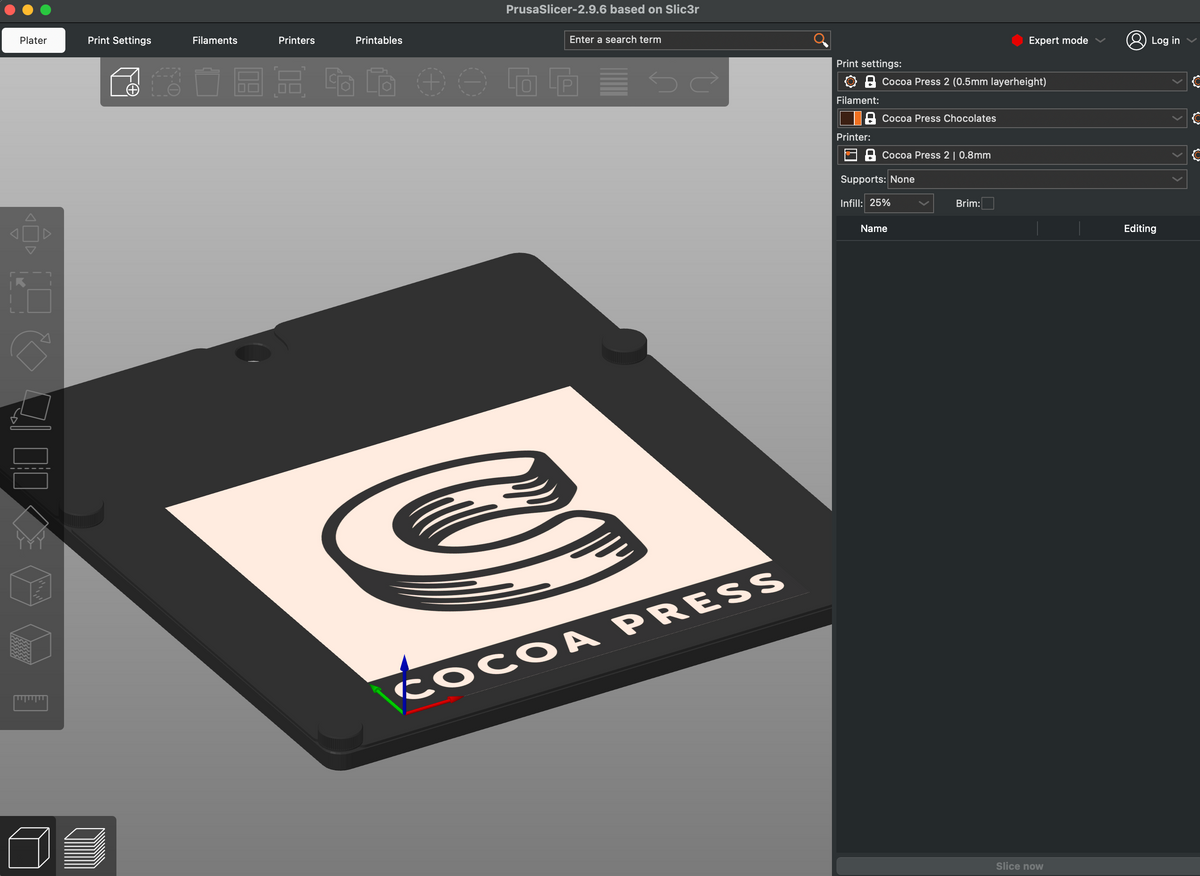Switch to sliced layers Preview view

click(84, 848)
